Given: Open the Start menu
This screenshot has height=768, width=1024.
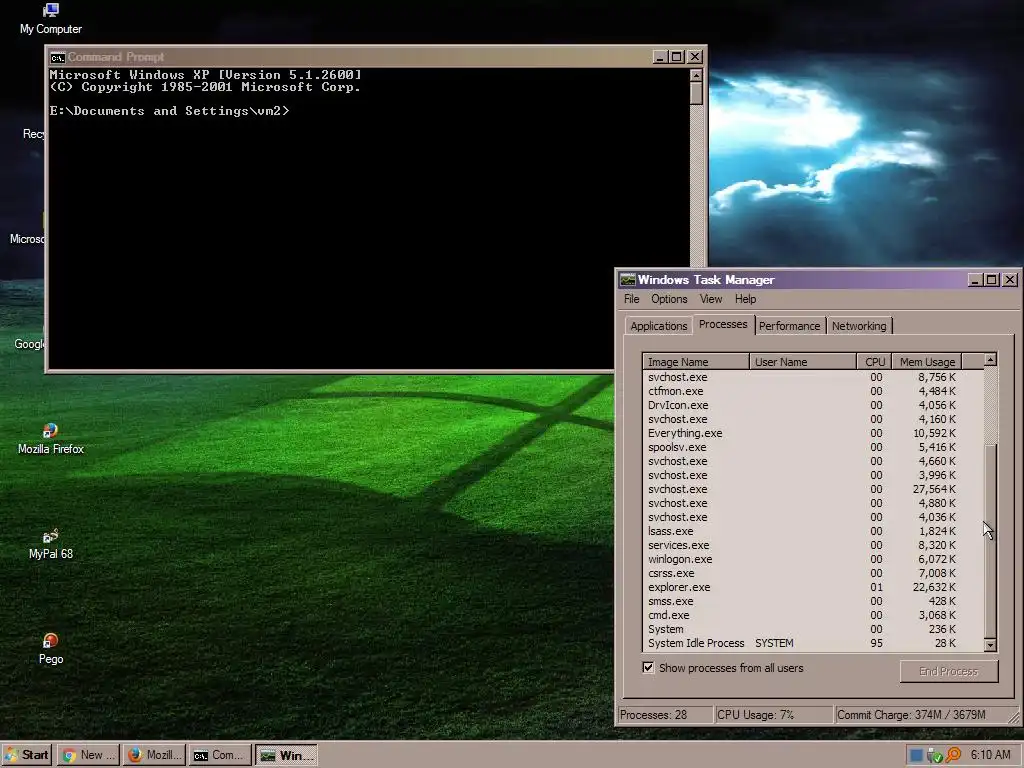Looking at the screenshot, I should pos(26,755).
